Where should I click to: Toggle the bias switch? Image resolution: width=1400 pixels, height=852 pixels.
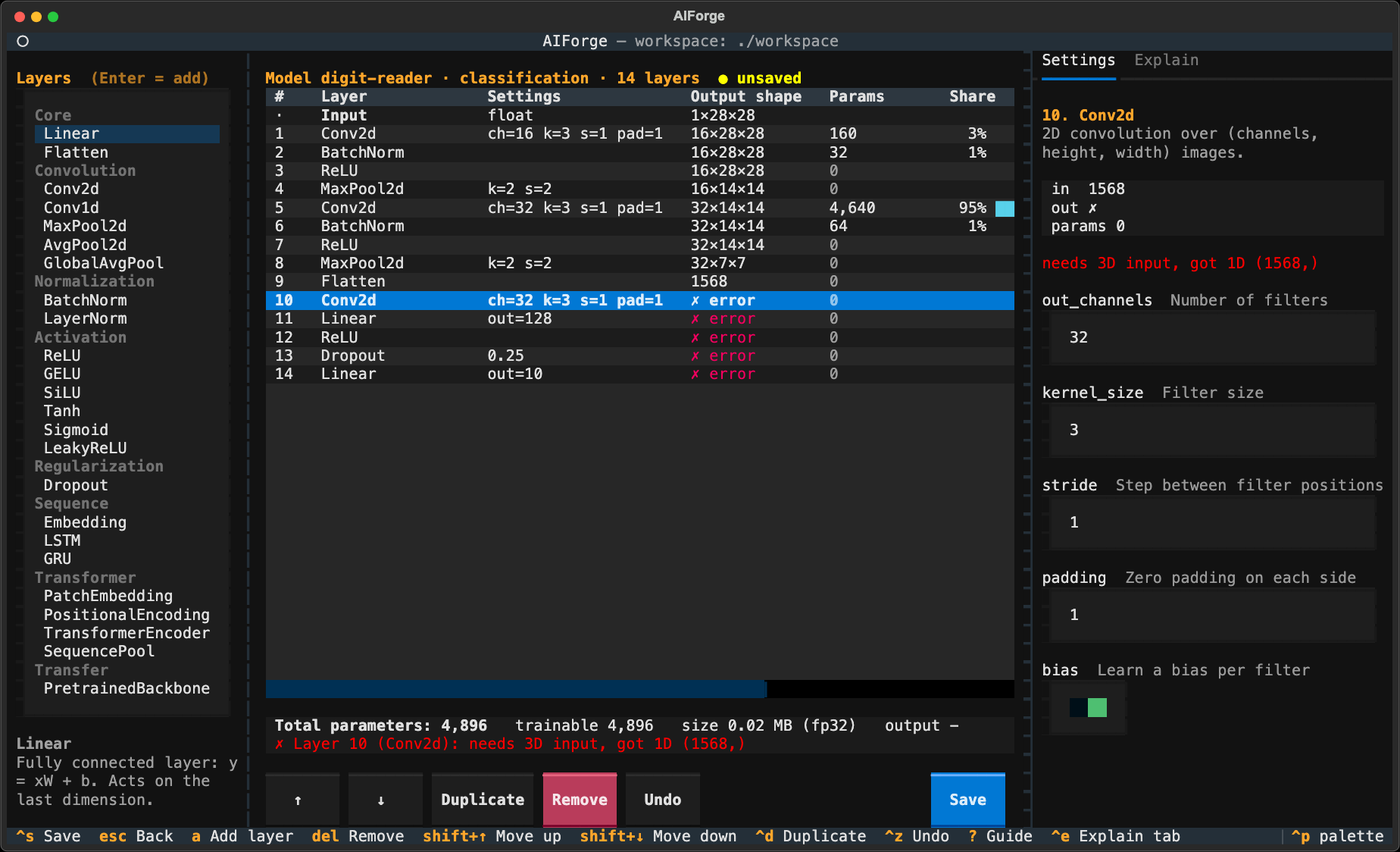tap(1088, 707)
